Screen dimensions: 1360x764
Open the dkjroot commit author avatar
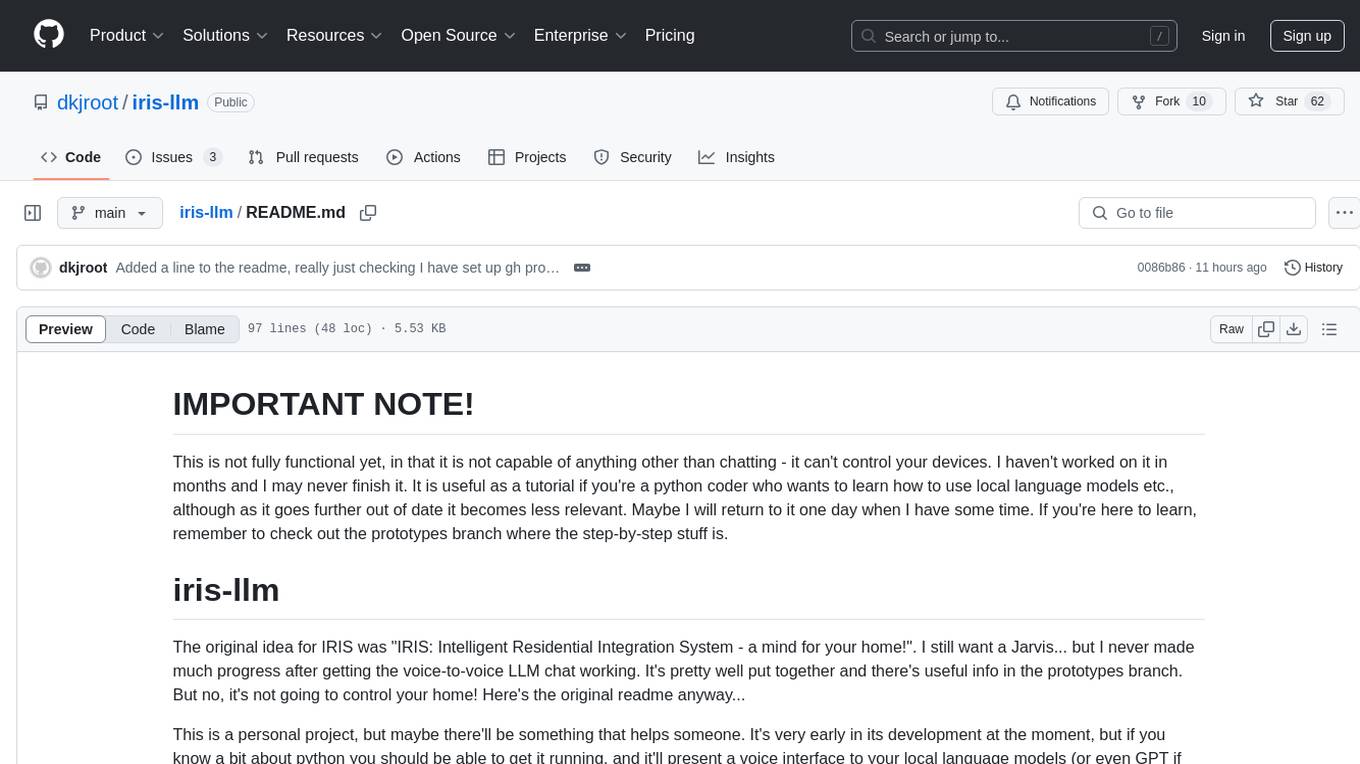pyautogui.click(x=41, y=268)
